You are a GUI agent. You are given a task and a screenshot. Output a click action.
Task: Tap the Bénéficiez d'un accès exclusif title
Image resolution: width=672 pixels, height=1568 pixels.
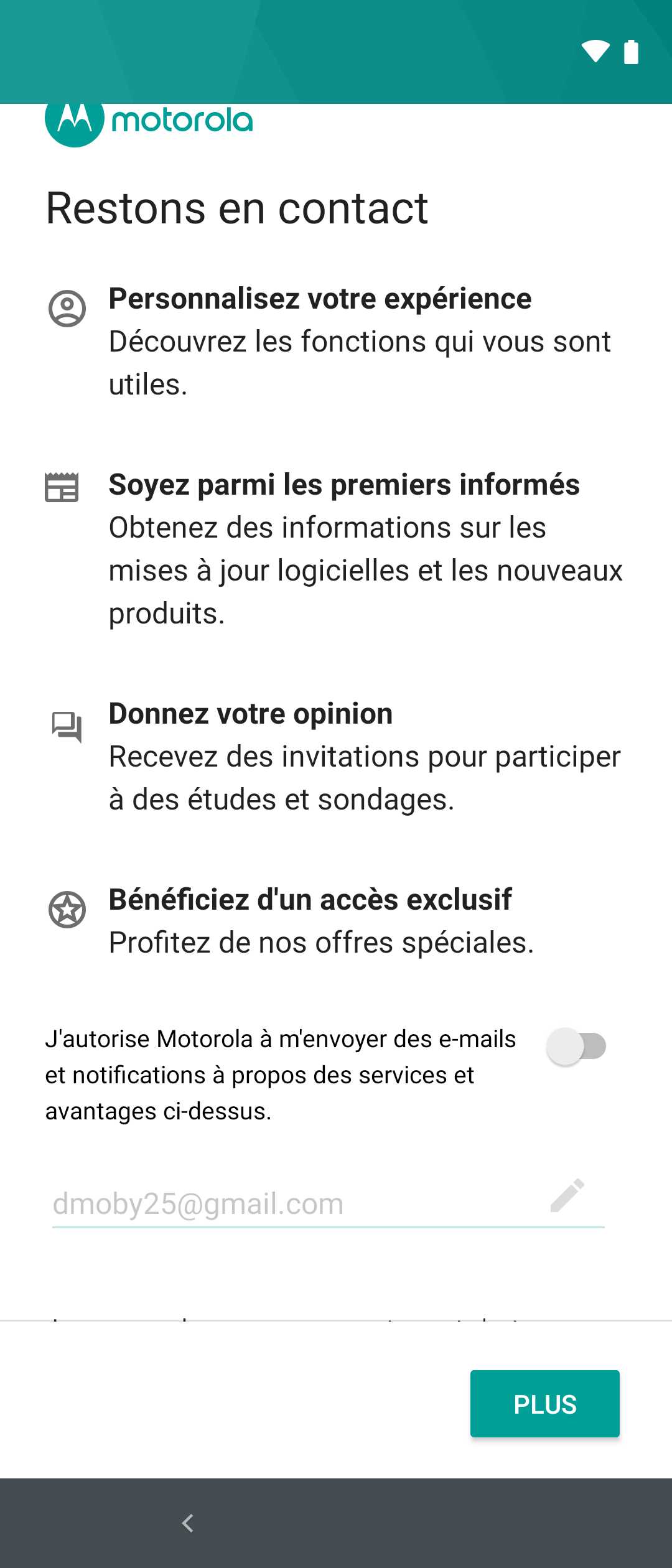pos(310,900)
